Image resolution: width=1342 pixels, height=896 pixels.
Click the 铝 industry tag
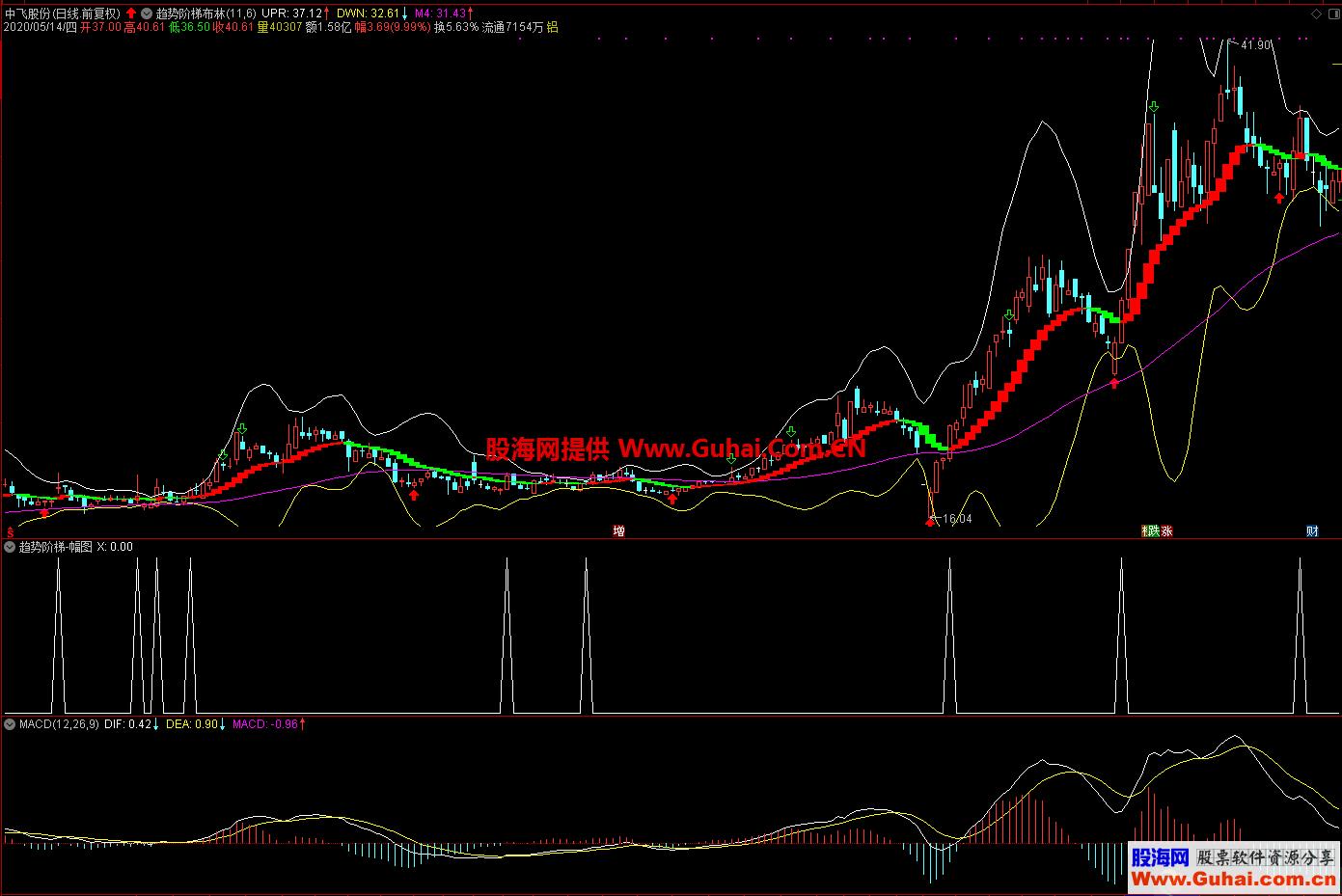(x=552, y=28)
